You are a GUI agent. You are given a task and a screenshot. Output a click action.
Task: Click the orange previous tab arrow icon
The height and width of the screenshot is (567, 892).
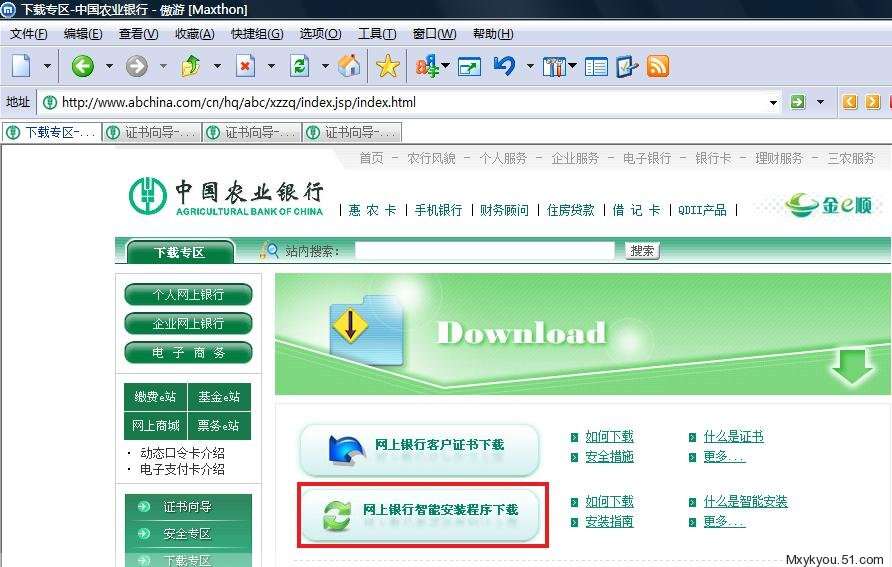click(850, 102)
